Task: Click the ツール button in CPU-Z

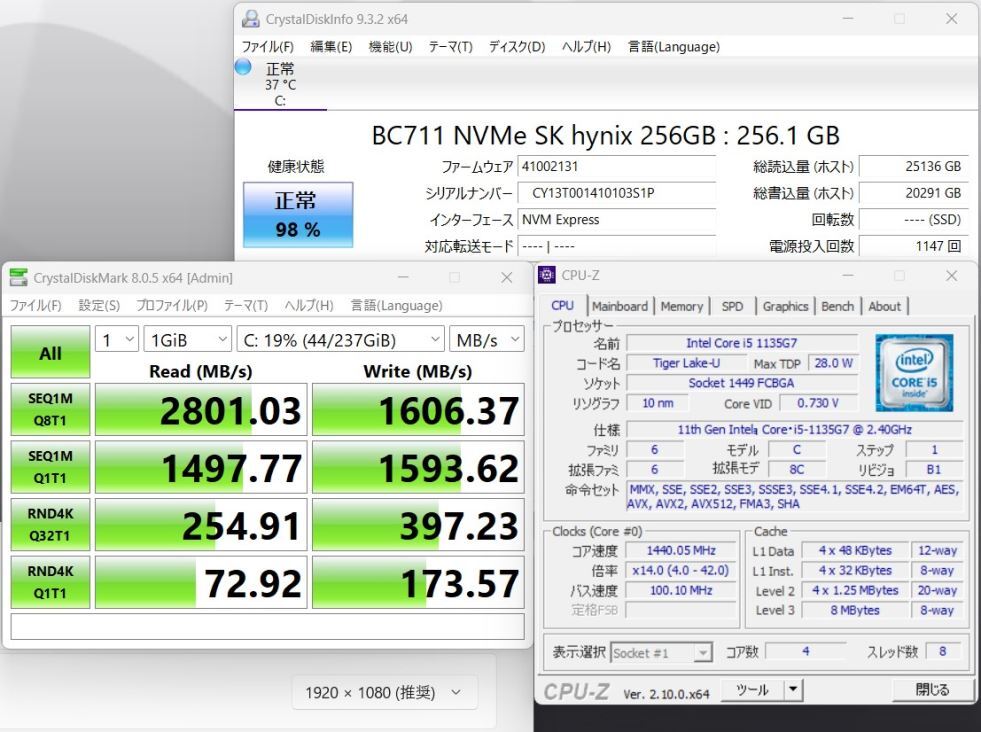Action: 752,689
